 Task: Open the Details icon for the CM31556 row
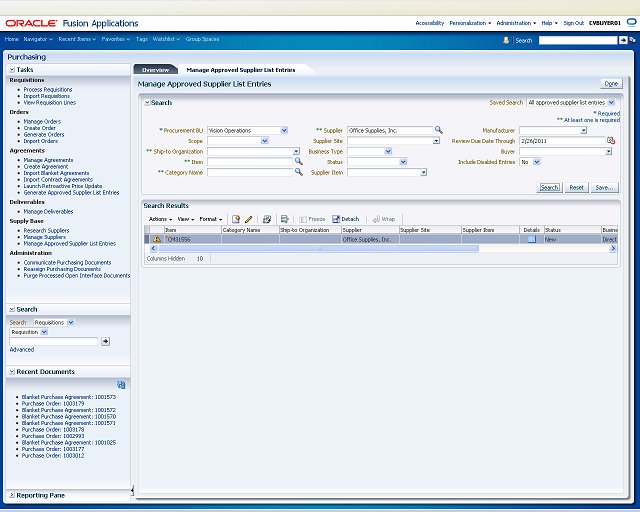(531, 240)
